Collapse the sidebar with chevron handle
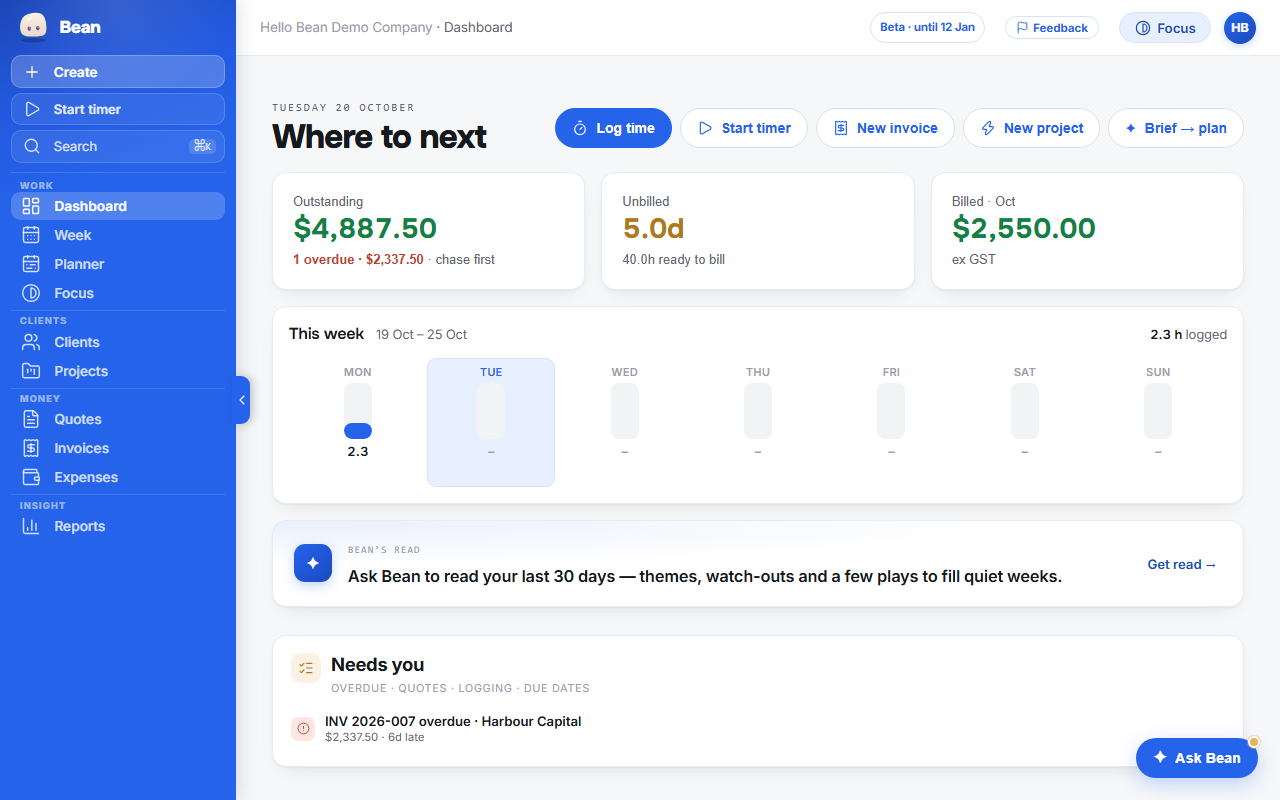Viewport: 1280px width, 800px height. 242,400
